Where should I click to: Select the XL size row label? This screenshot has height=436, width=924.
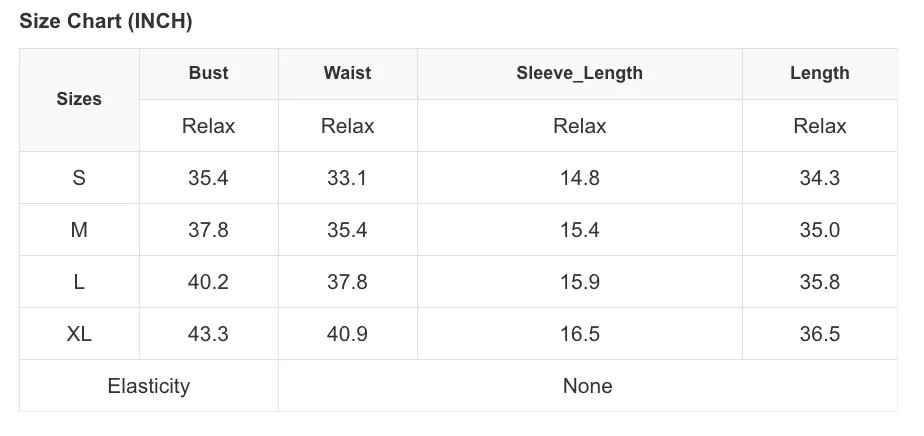click(79, 334)
